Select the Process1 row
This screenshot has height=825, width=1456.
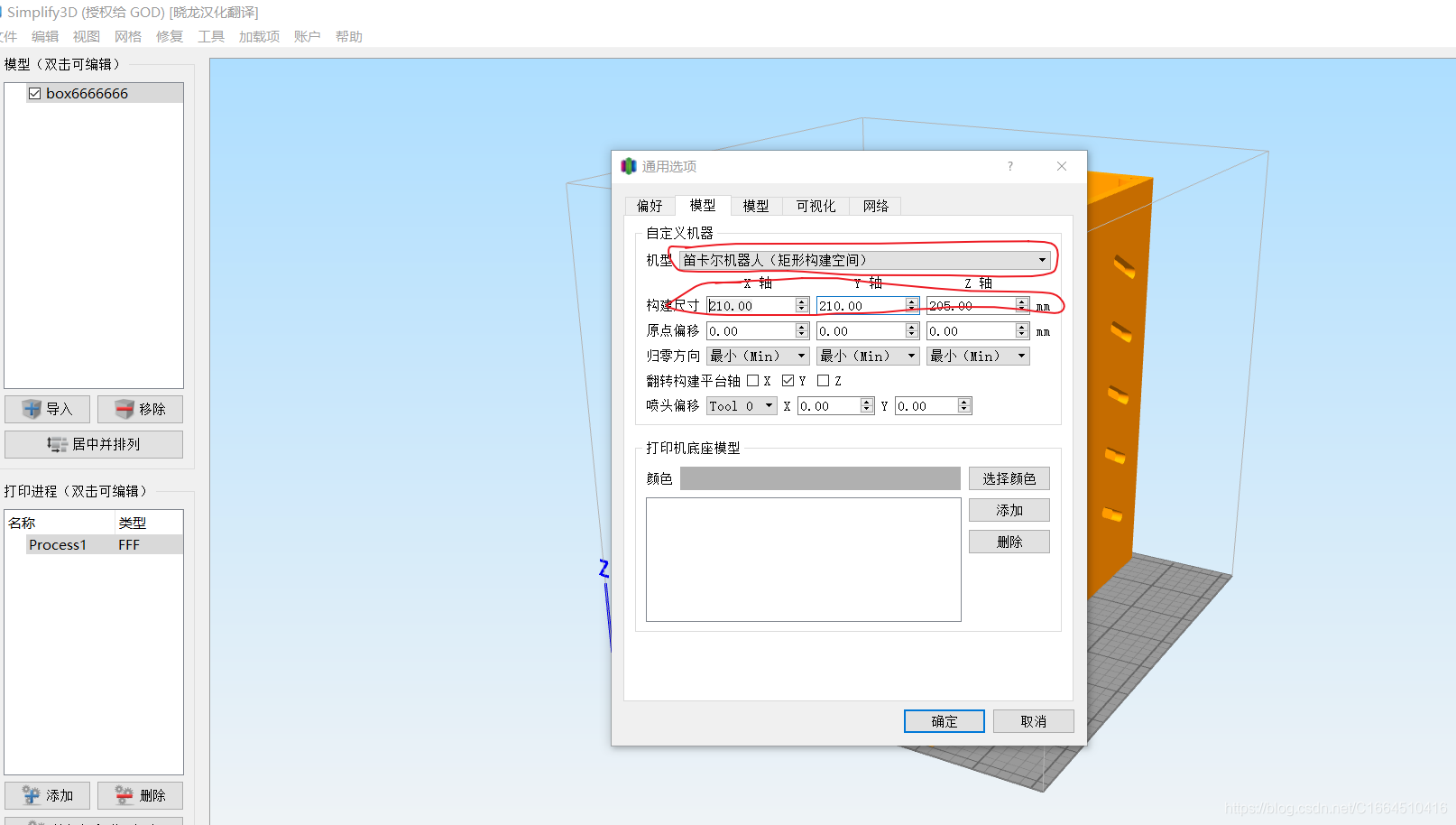pyautogui.click(x=94, y=544)
